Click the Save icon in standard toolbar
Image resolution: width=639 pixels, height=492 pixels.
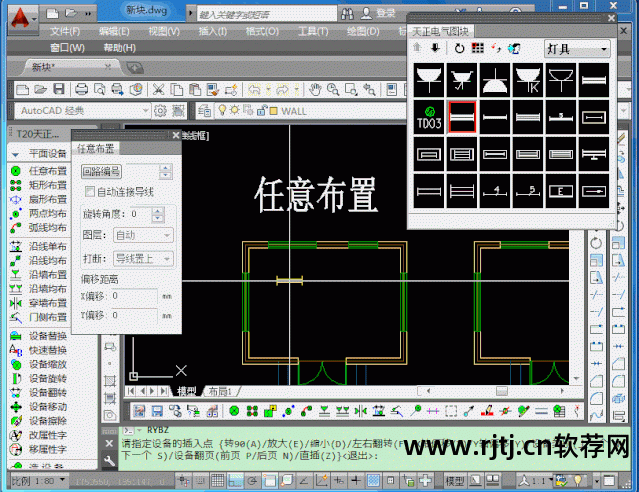pyautogui.click(x=59, y=89)
